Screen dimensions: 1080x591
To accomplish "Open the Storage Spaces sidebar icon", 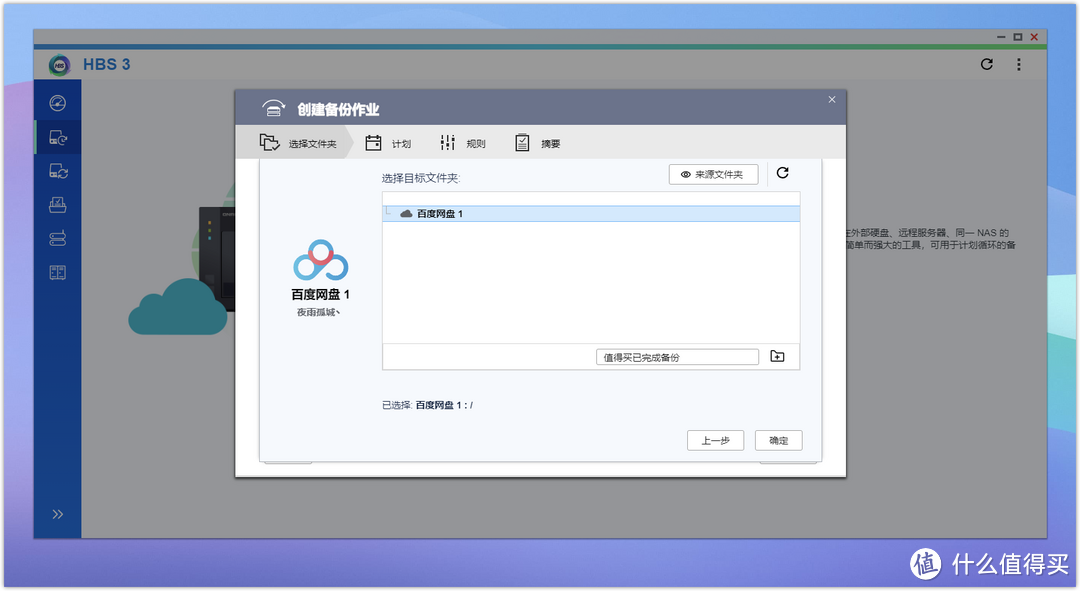I will (x=58, y=238).
